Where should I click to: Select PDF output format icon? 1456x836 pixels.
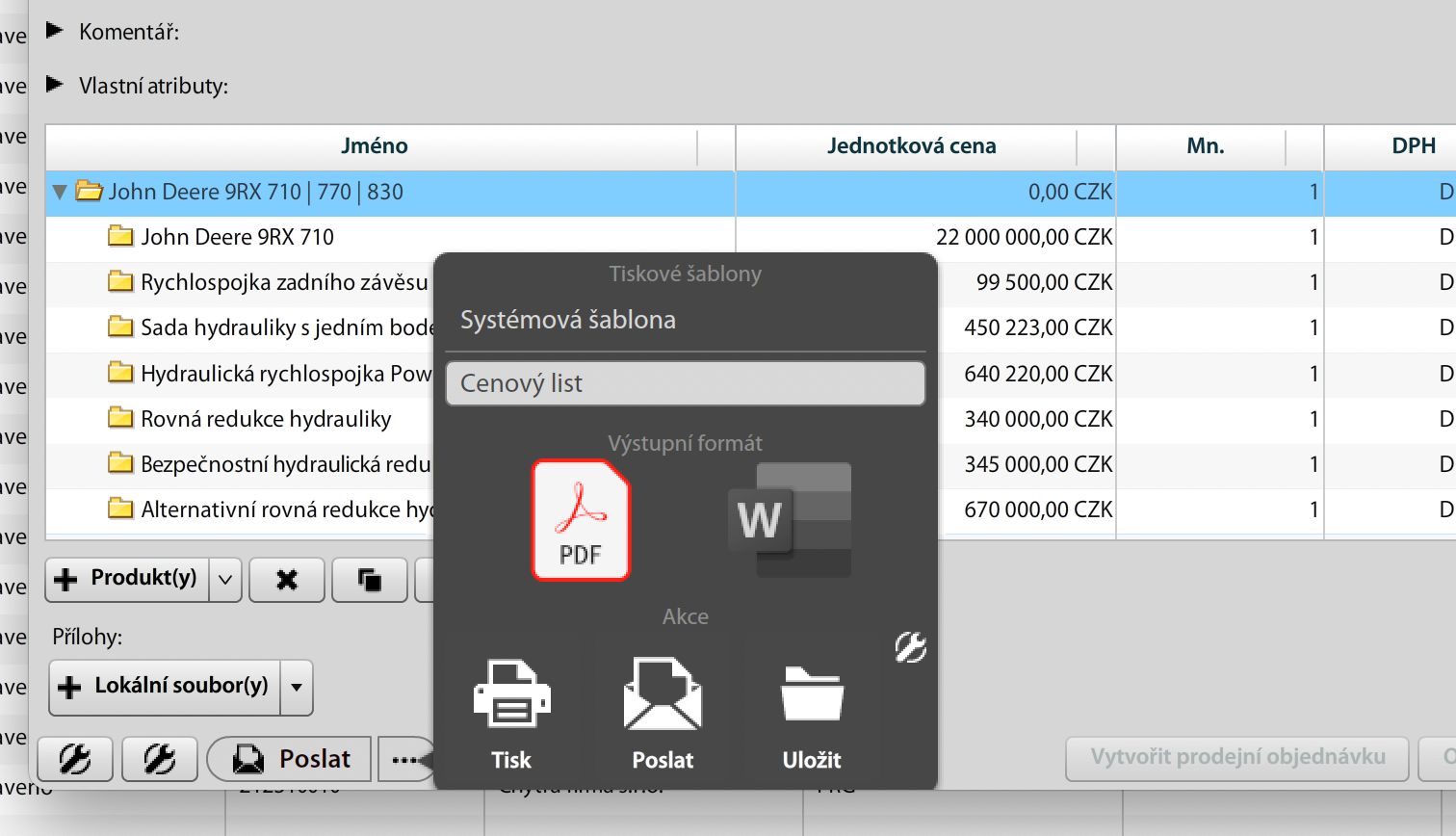pyautogui.click(x=581, y=520)
